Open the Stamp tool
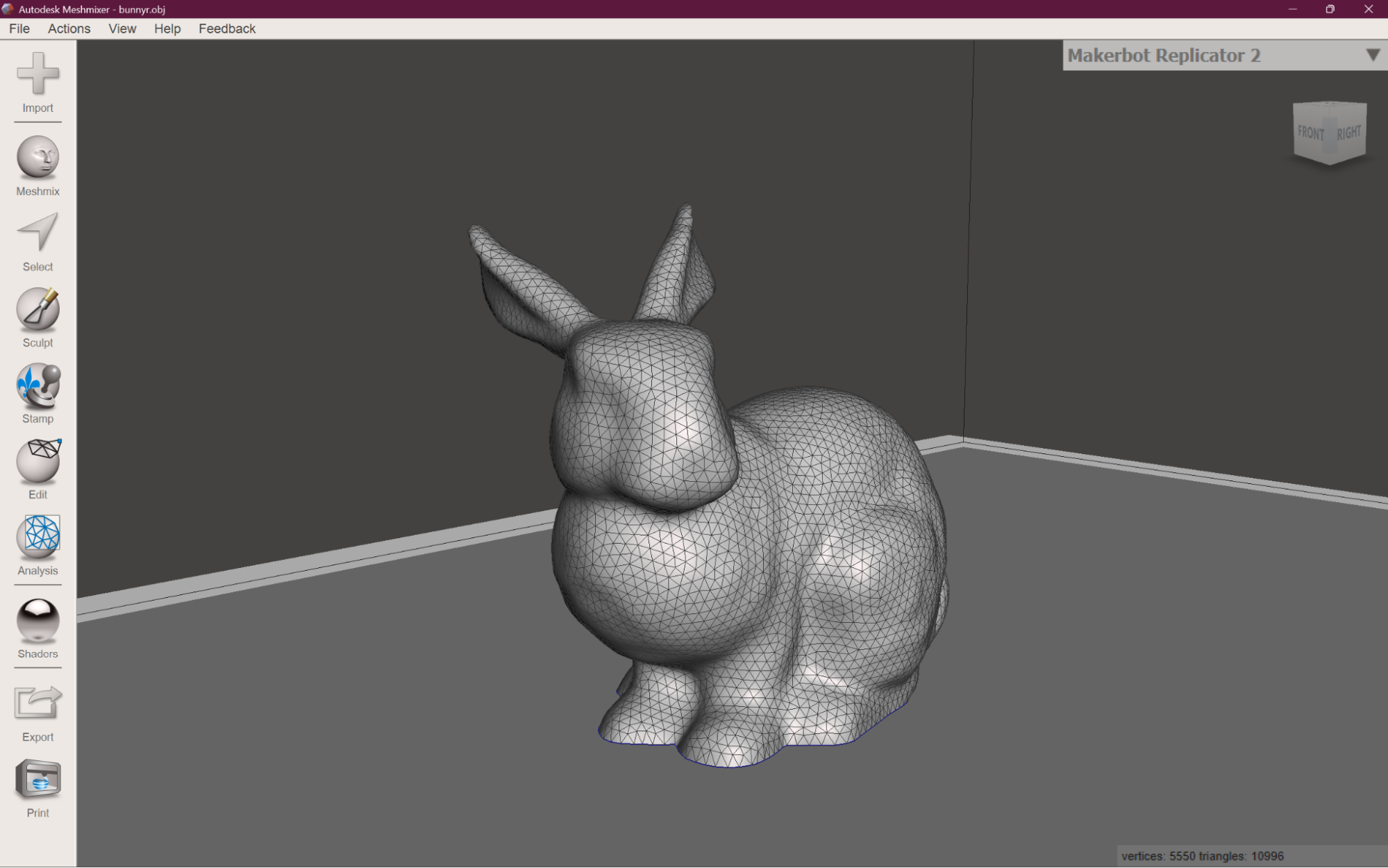Screen dimensions: 1388x868 point(37,385)
